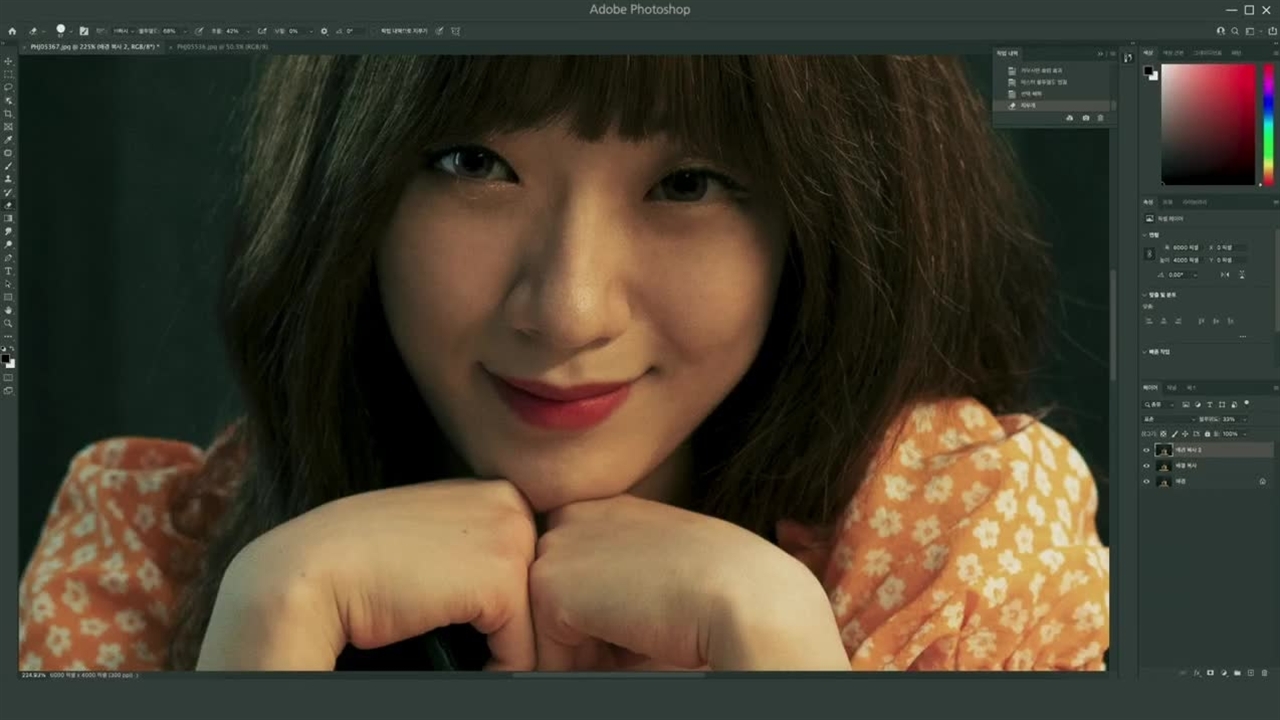Image resolution: width=1280 pixels, height=720 pixels.
Task: Select the eraser state in History panel
Action: pyautogui.click(x=1030, y=105)
